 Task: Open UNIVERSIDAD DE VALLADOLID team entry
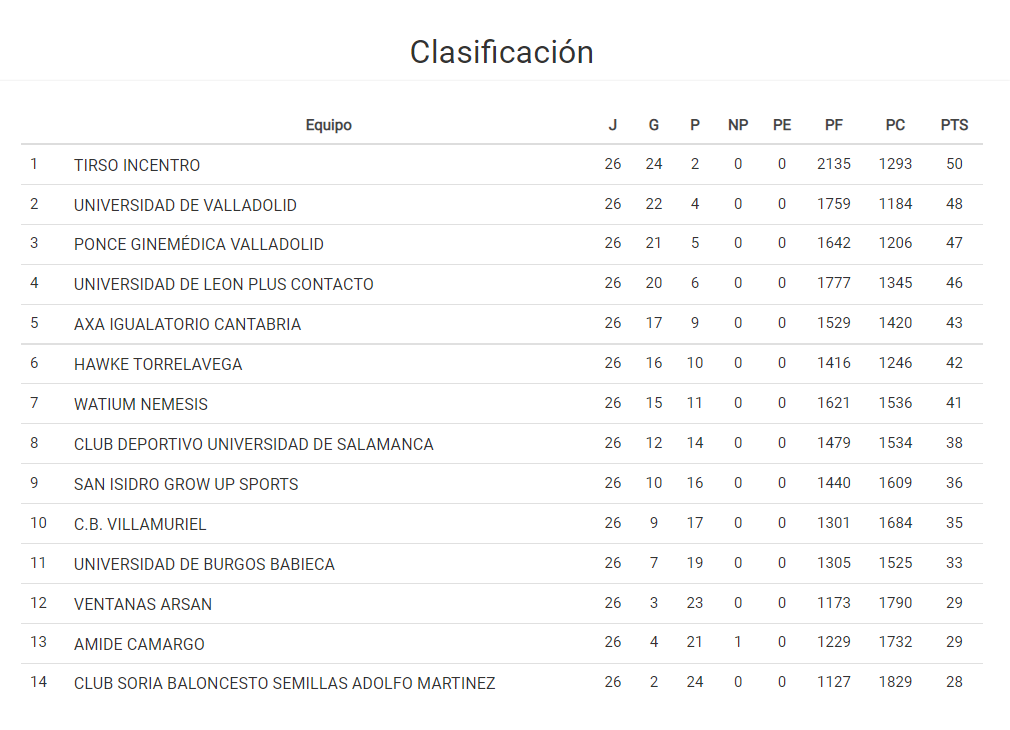point(185,205)
